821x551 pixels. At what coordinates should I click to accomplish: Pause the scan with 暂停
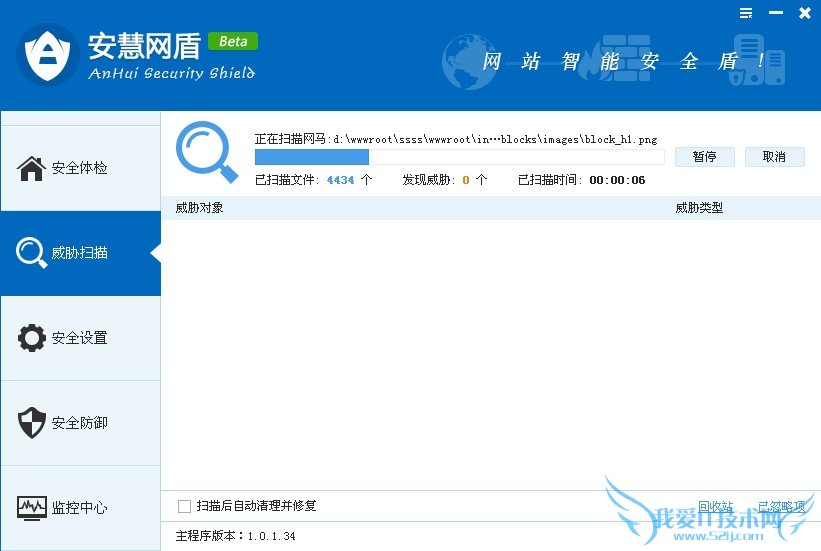[x=705, y=157]
